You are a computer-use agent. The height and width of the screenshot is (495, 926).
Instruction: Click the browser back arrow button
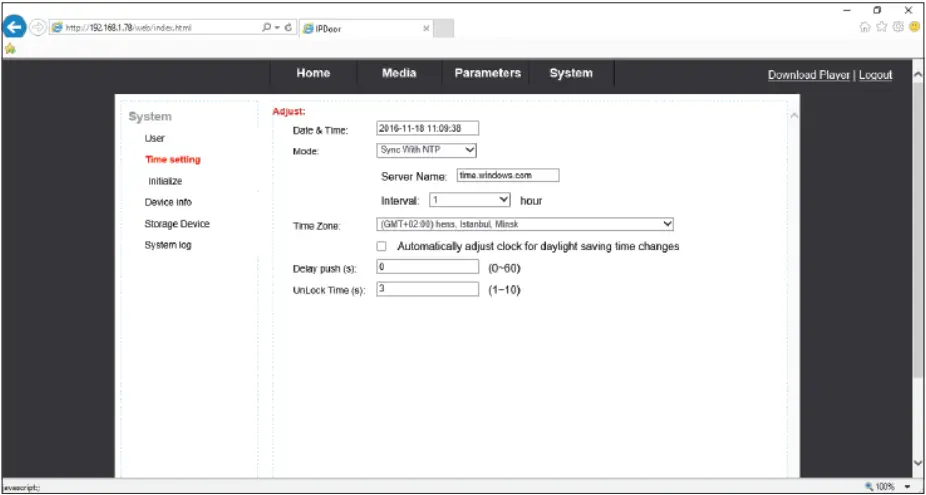pyautogui.click(x=14, y=27)
